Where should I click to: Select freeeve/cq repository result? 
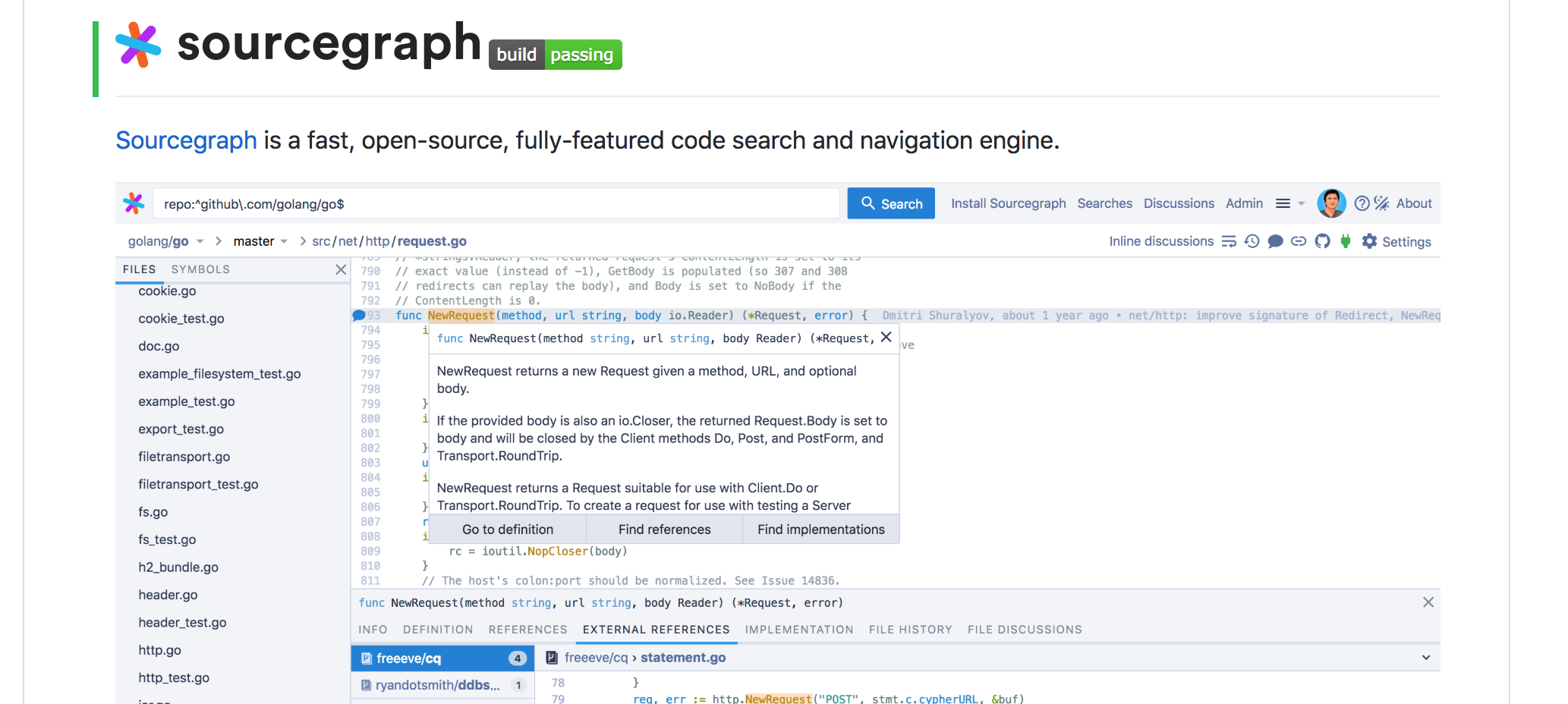(442, 658)
